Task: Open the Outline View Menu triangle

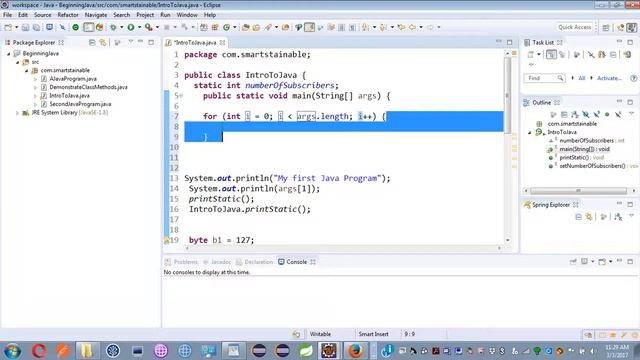Action: pos(631,114)
